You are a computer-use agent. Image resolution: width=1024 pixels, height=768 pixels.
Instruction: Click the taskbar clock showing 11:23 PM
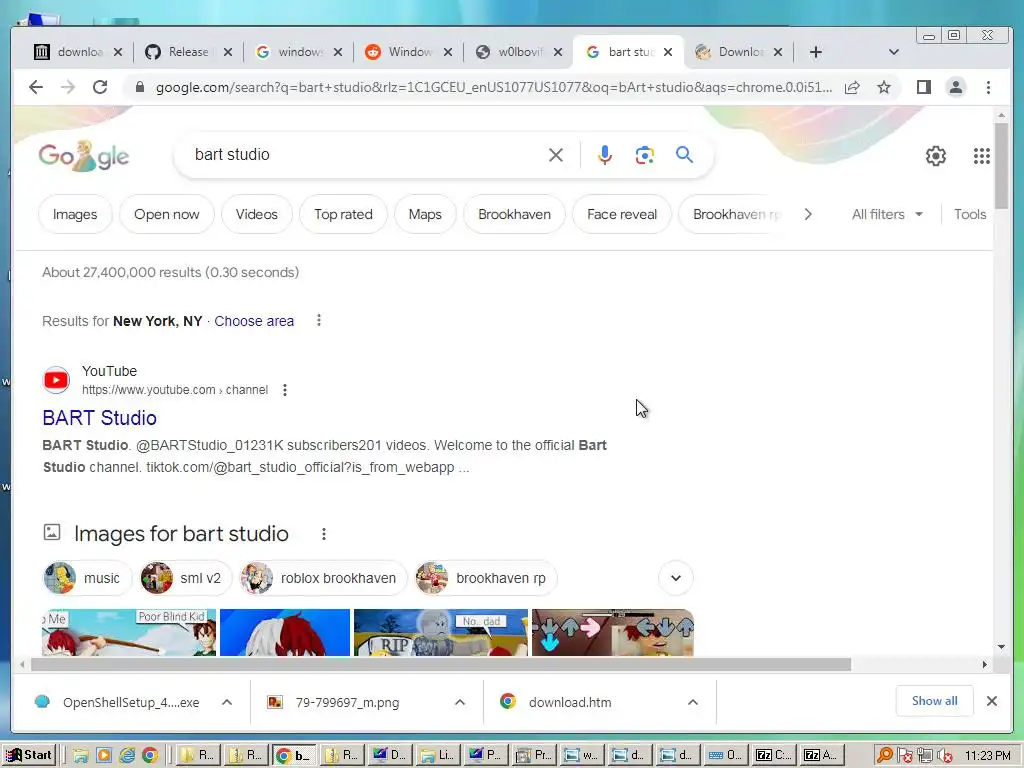click(x=987, y=756)
